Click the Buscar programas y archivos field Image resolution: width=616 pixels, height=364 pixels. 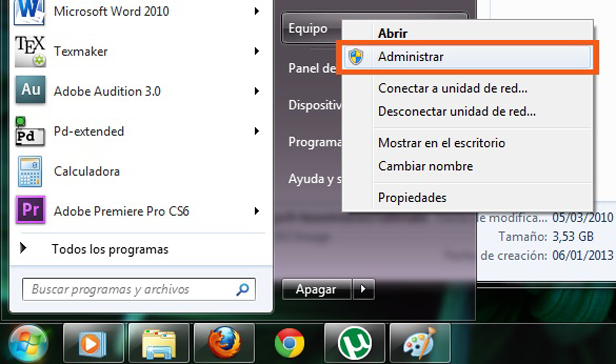139,289
